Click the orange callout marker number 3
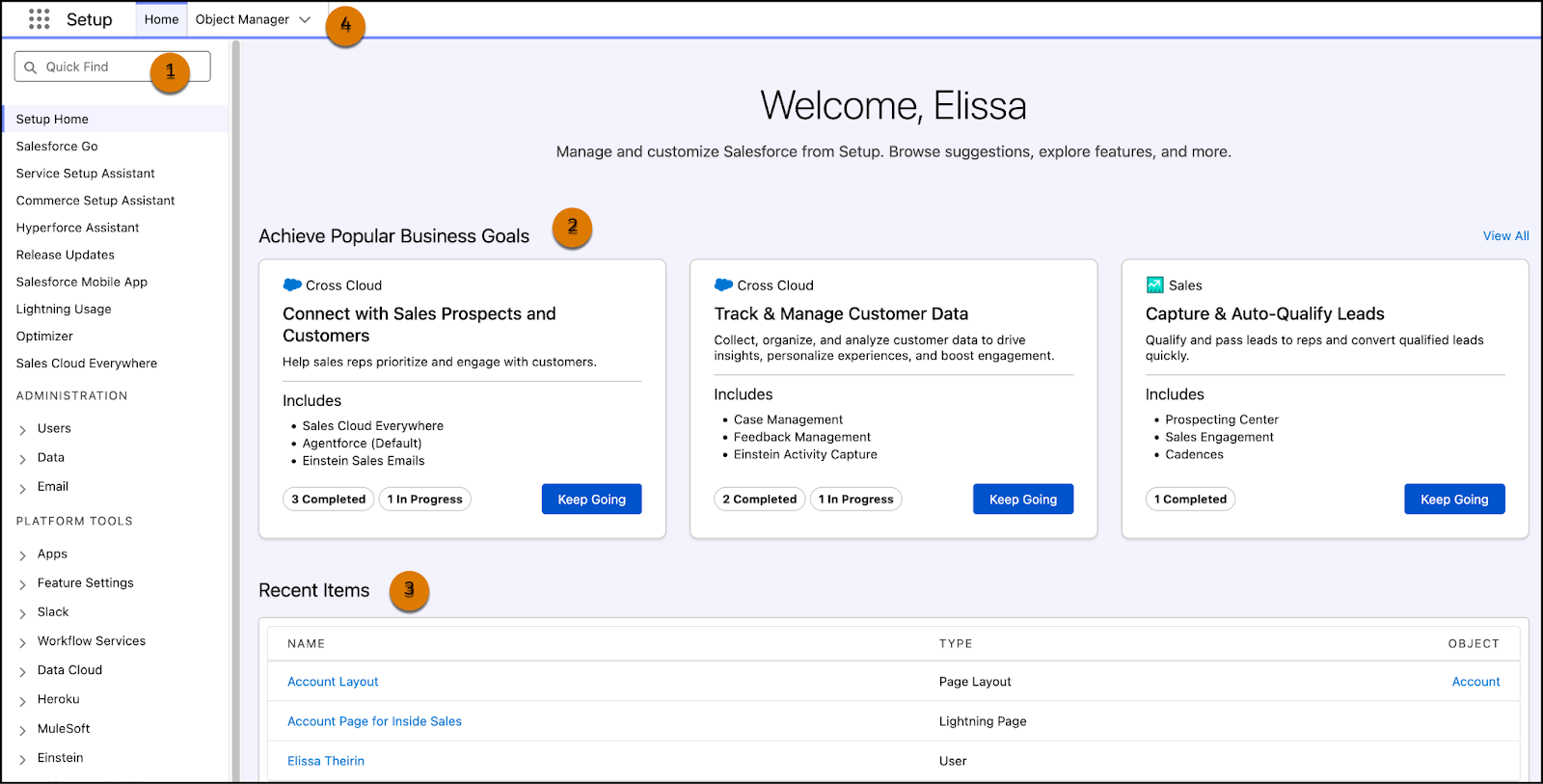Screen dimensions: 1543x784 (x=409, y=590)
